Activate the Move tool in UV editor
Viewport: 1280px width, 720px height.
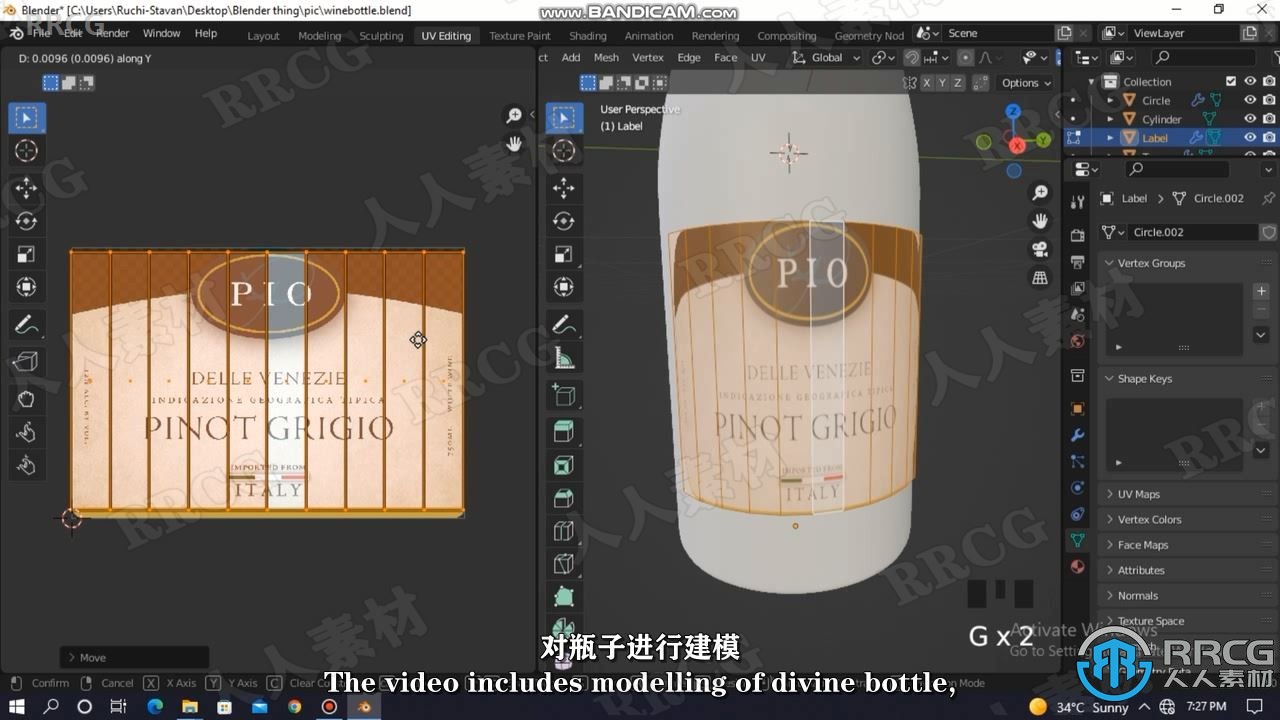26,188
